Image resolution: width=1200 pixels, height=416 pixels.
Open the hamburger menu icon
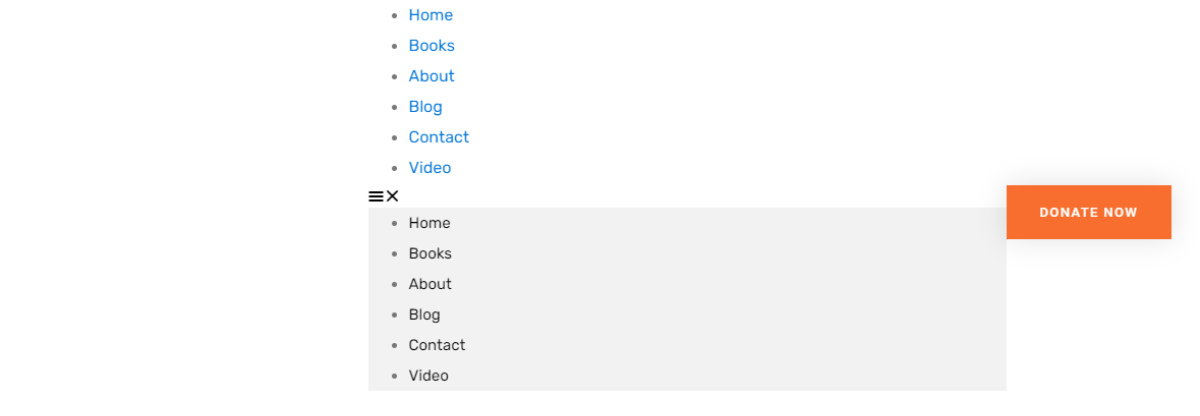click(376, 197)
